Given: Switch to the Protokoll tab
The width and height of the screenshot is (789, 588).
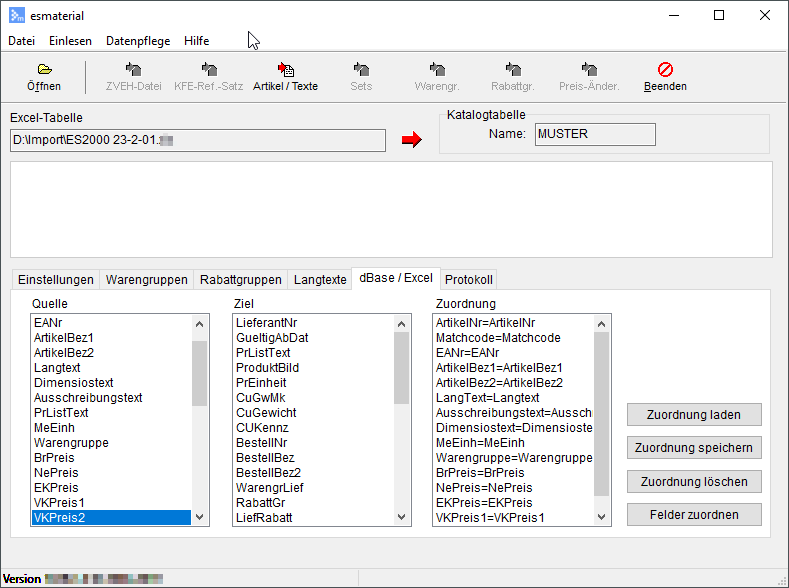Looking at the screenshot, I should pyautogui.click(x=469, y=280).
